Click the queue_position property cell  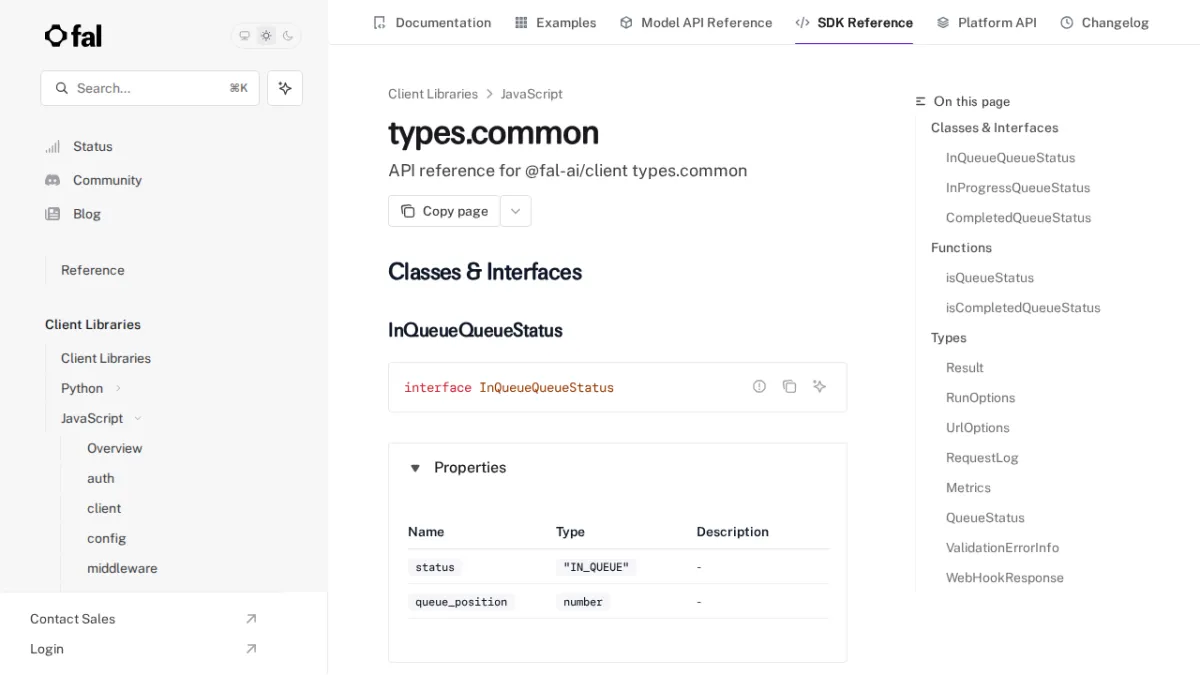pos(461,602)
